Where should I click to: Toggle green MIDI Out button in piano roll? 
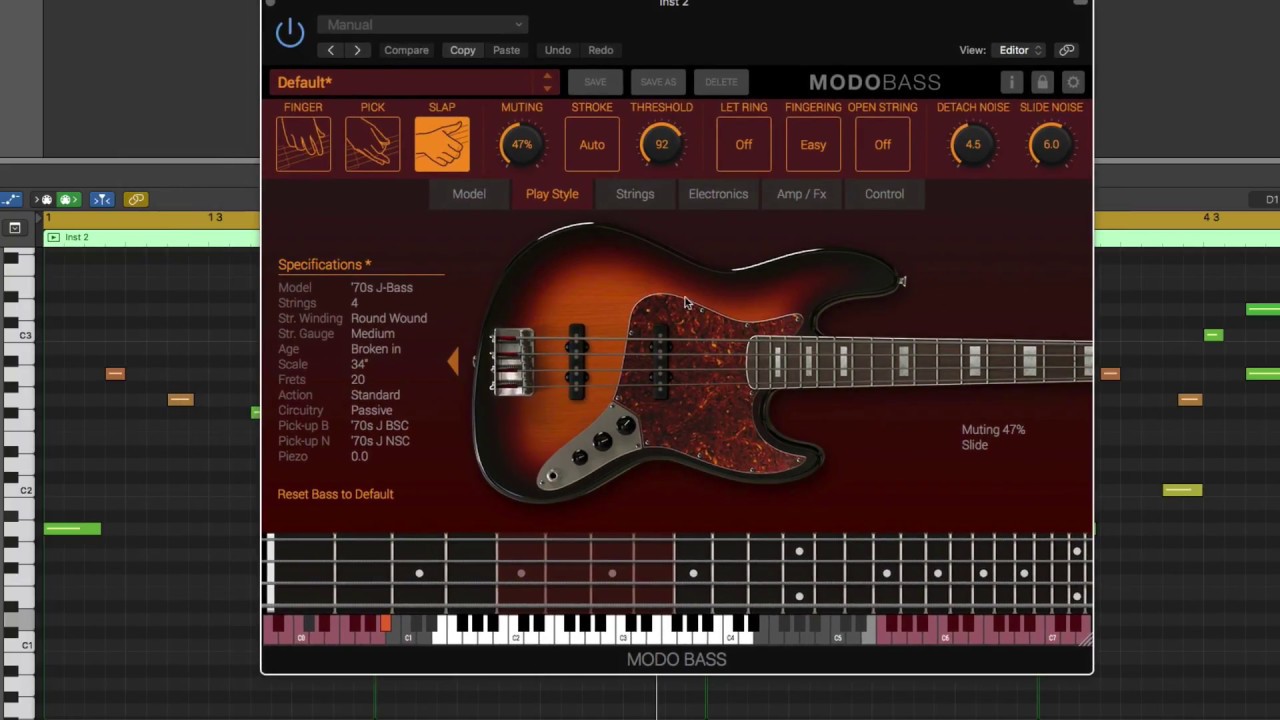click(68, 200)
